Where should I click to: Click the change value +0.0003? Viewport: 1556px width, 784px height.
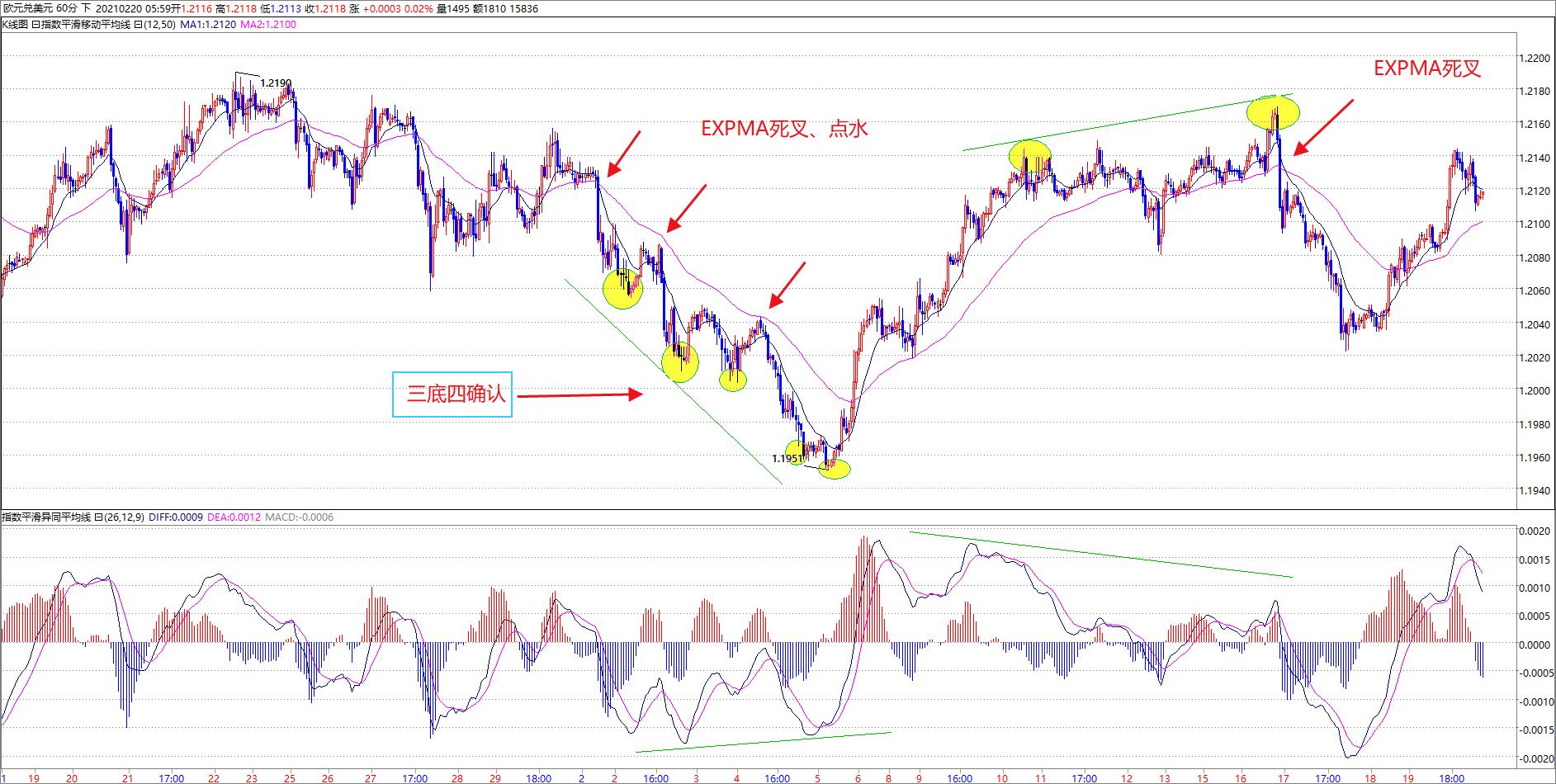click(x=381, y=8)
